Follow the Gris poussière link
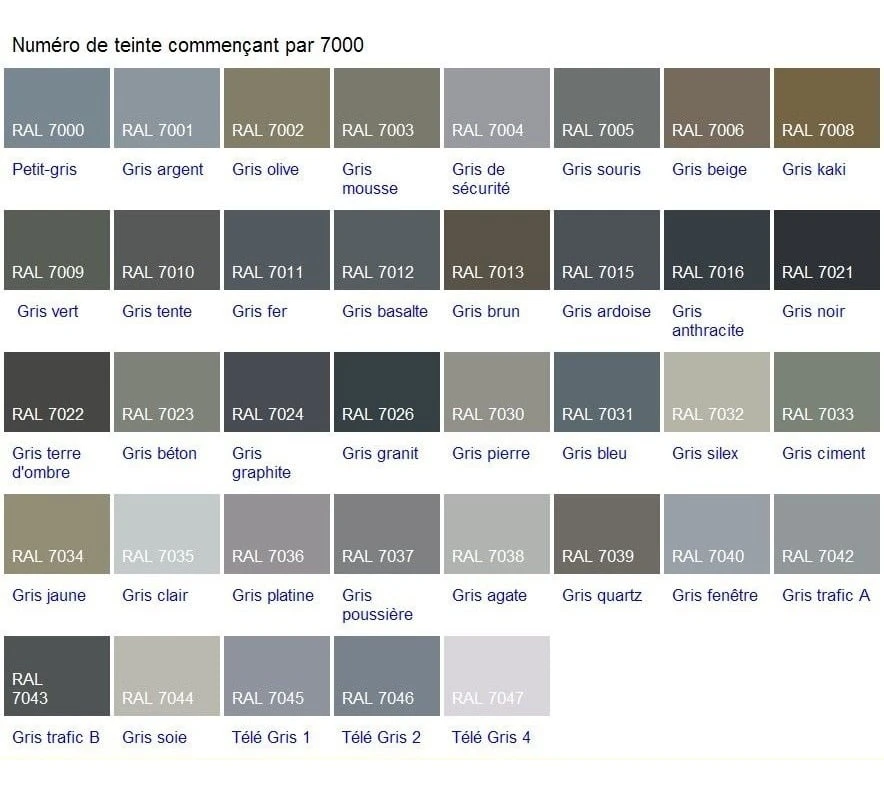The height and width of the screenshot is (796, 884). [377, 605]
